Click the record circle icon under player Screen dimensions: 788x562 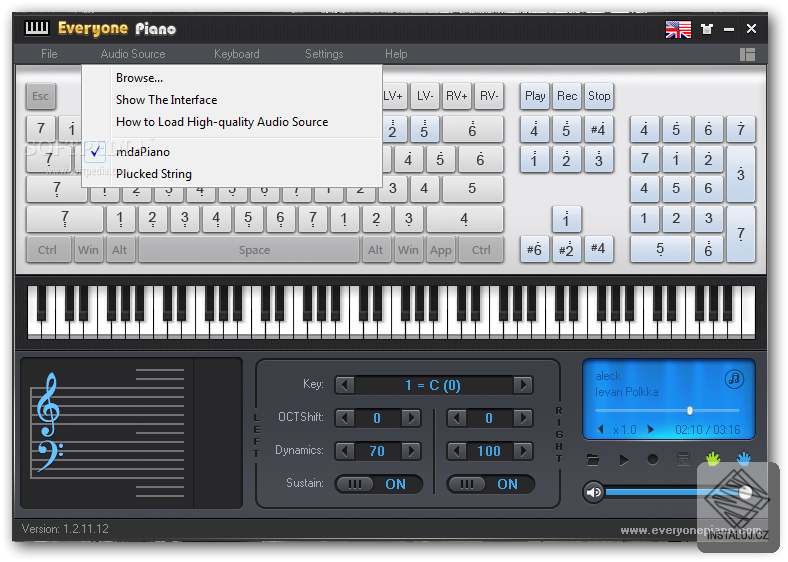point(653,459)
